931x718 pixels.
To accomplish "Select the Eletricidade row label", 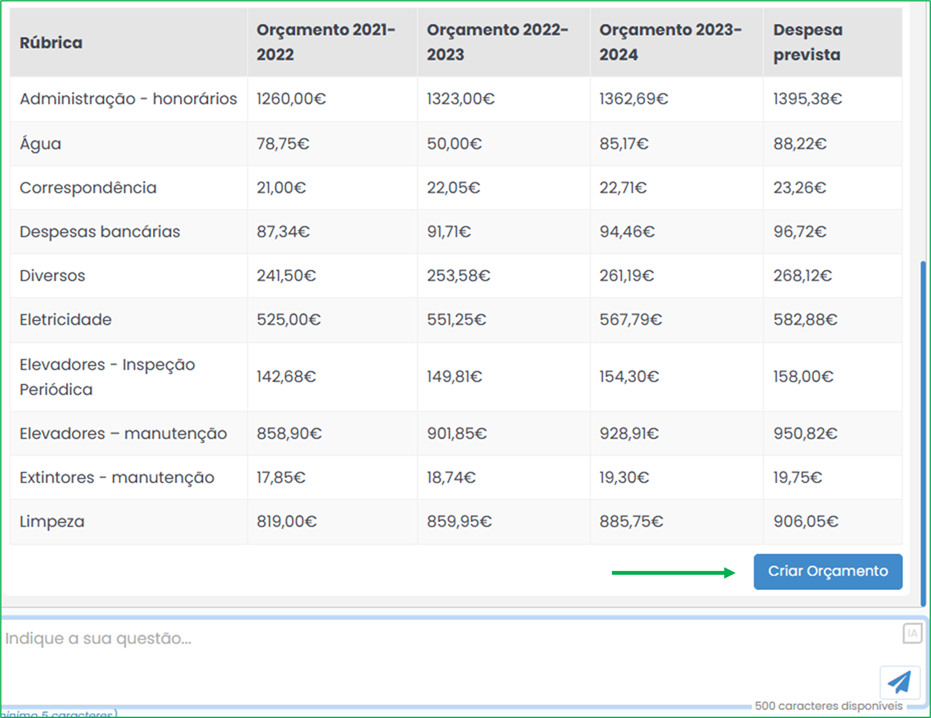I will click(x=65, y=320).
